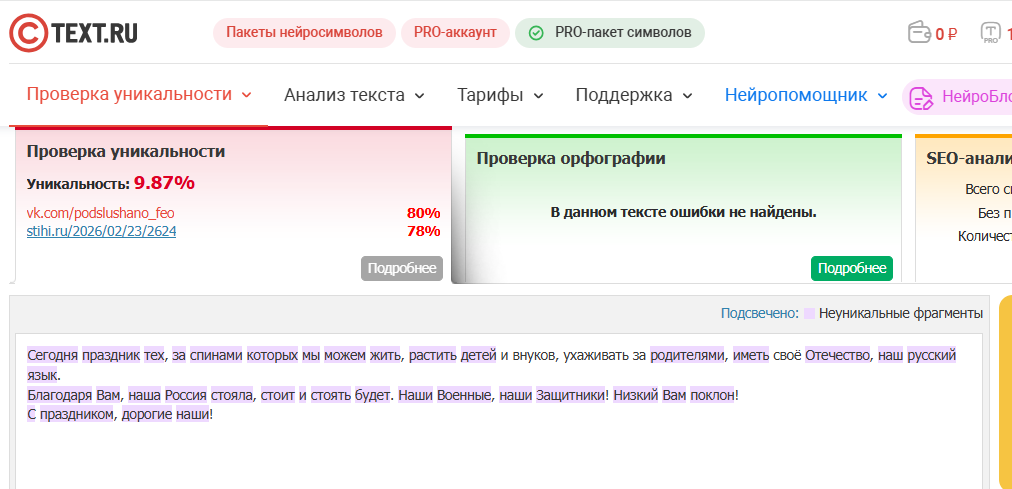Expand the chevron next to Поддержка
Screen dimensions: 1012x489
pyautogui.click(x=687, y=96)
